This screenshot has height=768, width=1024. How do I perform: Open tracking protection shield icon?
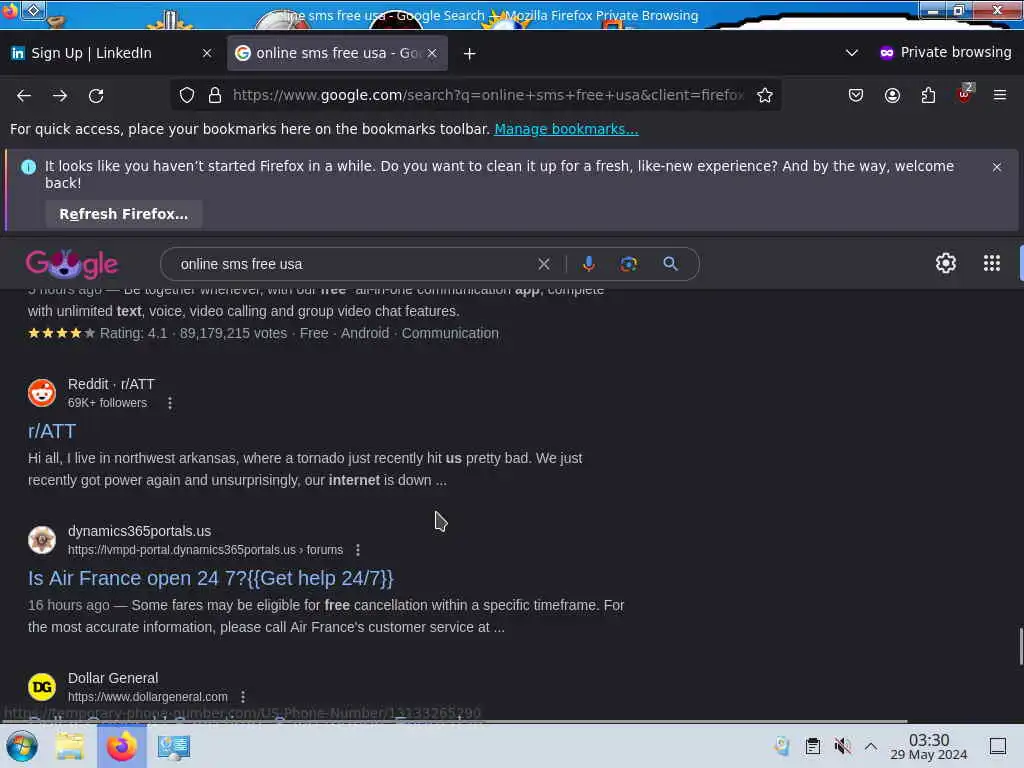187,95
